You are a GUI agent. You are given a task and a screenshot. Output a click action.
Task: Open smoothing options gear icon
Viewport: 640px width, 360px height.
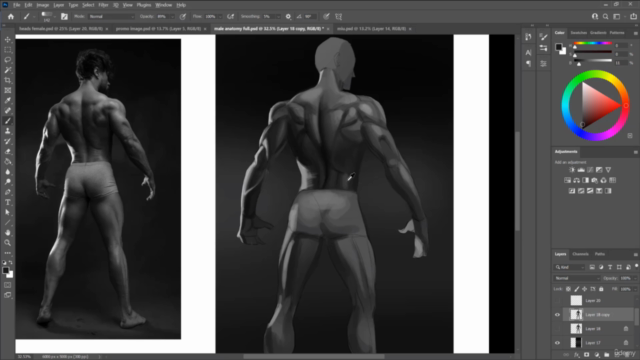(x=288, y=17)
